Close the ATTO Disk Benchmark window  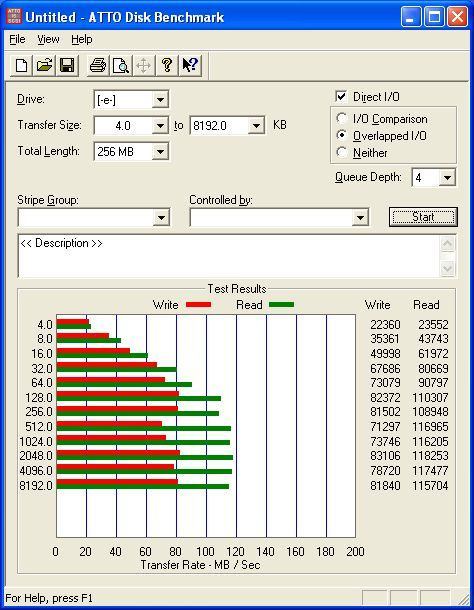(458, 17)
